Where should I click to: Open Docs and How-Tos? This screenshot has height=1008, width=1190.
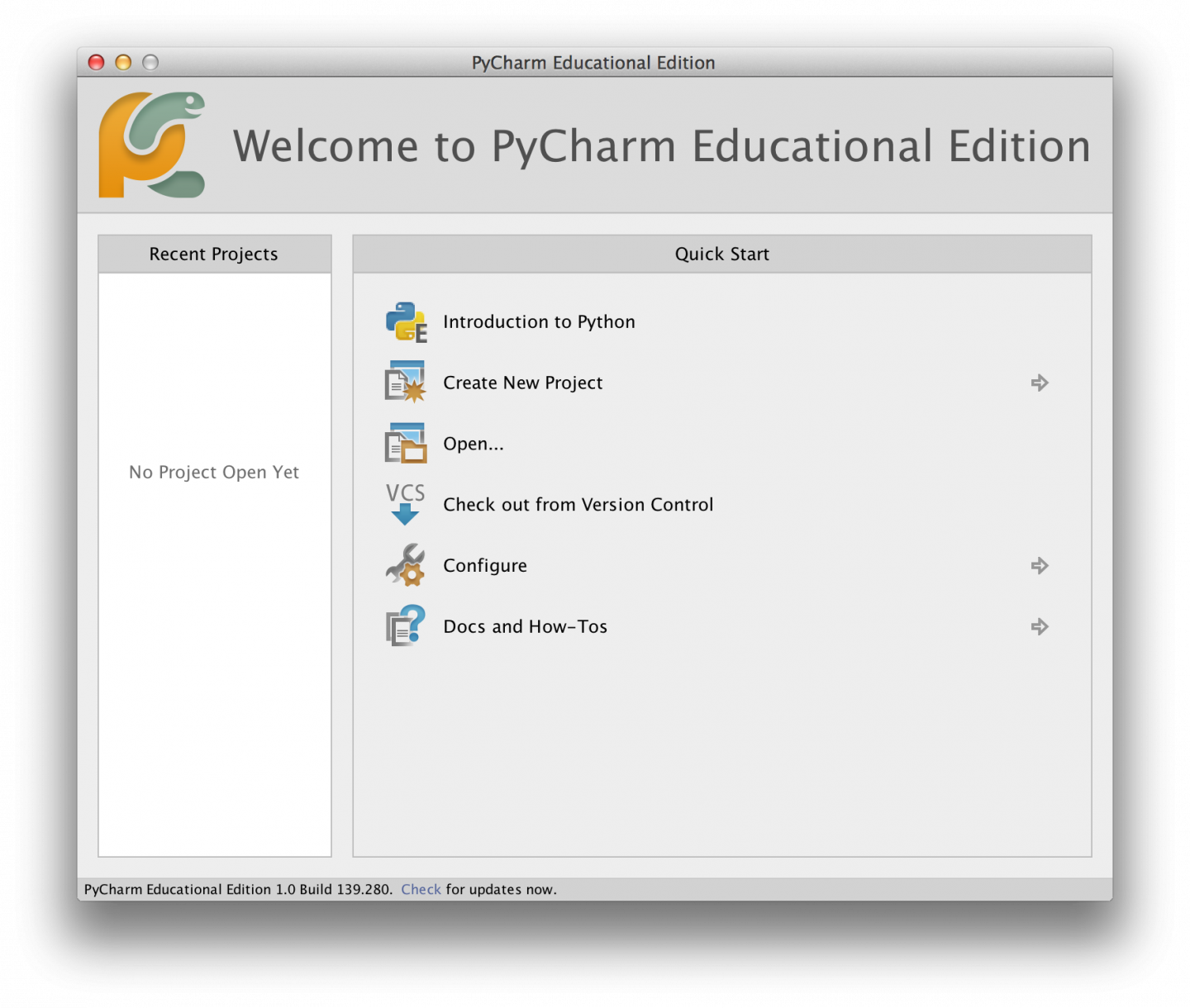pyautogui.click(x=525, y=627)
